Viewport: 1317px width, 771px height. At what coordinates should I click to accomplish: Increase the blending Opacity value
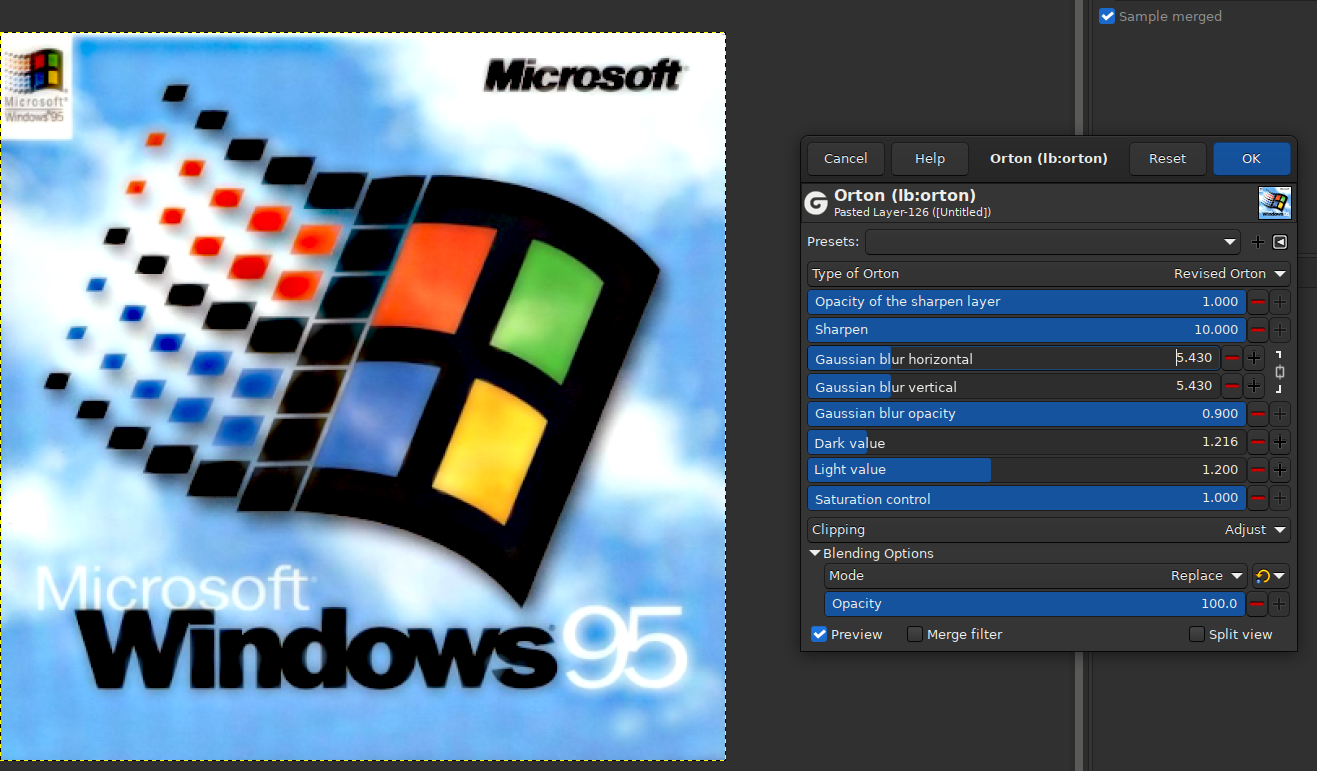[x=1280, y=604]
